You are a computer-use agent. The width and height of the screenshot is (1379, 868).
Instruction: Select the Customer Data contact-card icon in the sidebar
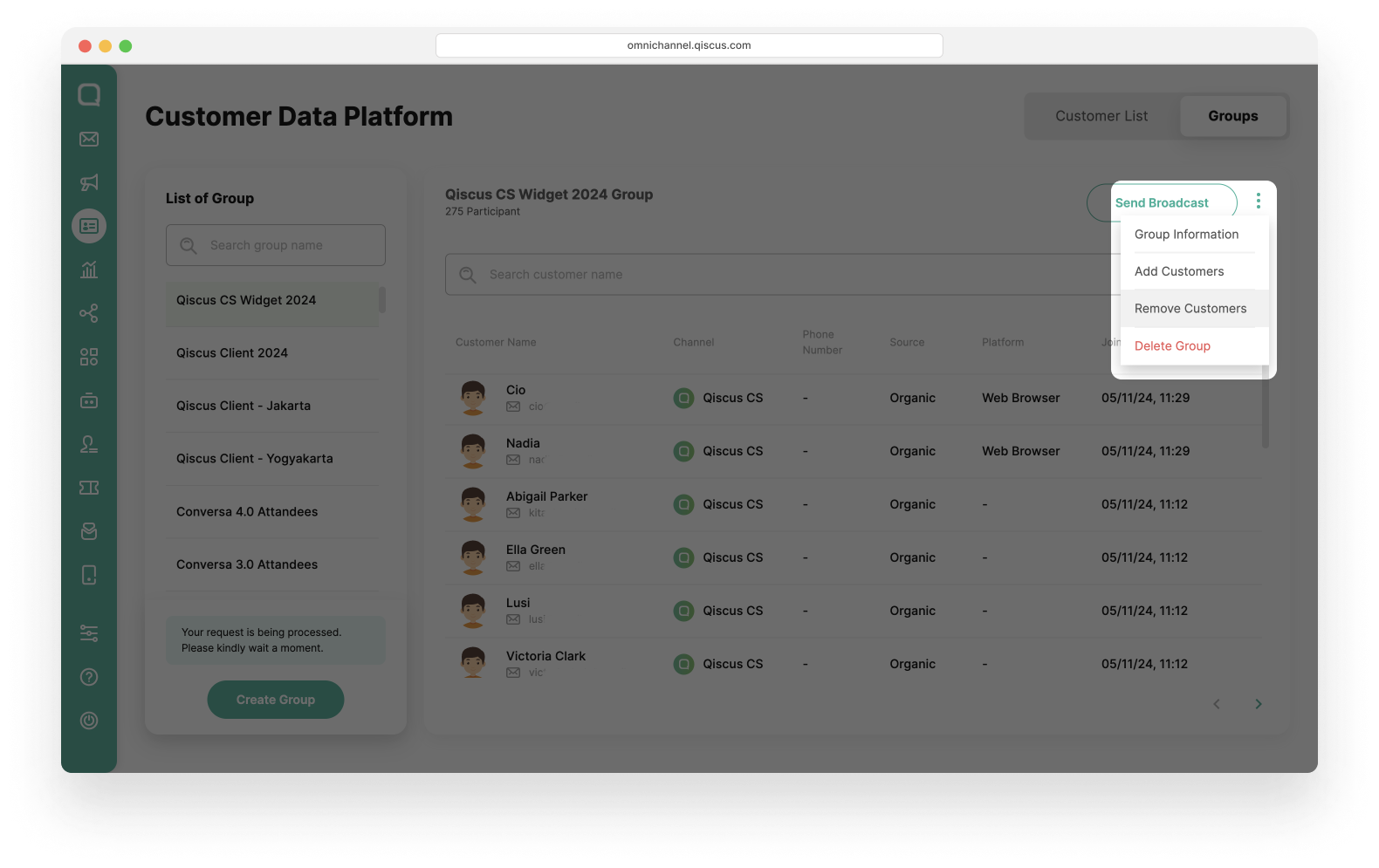[x=89, y=226]
